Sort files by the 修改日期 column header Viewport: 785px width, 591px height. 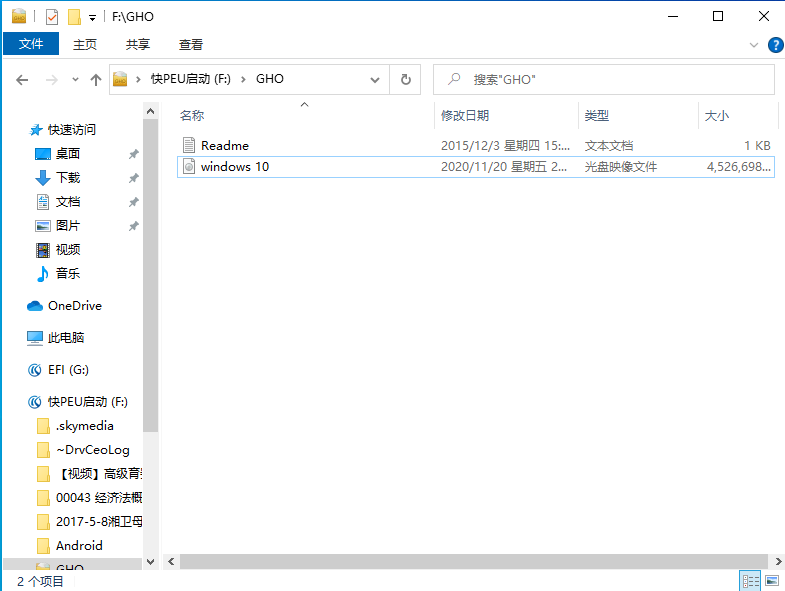(x=465, y=116)
